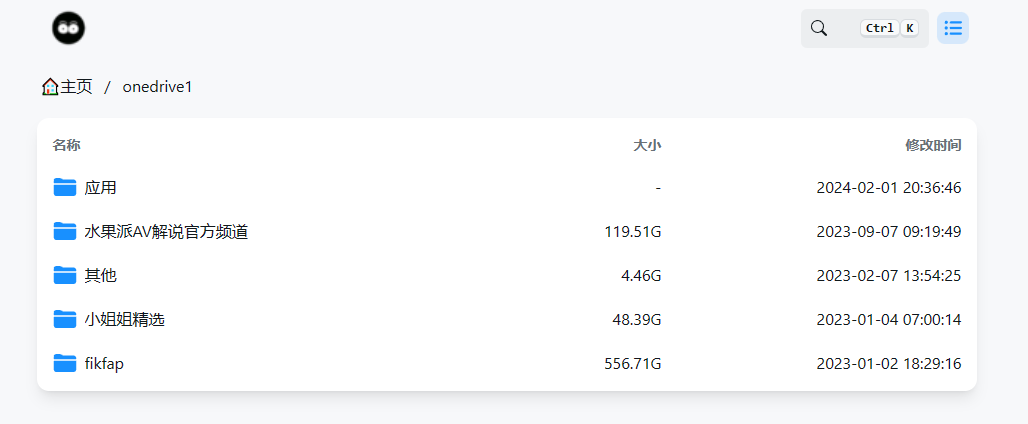
Task: Click the site logo in top-left corner
Action: point(69,28)
